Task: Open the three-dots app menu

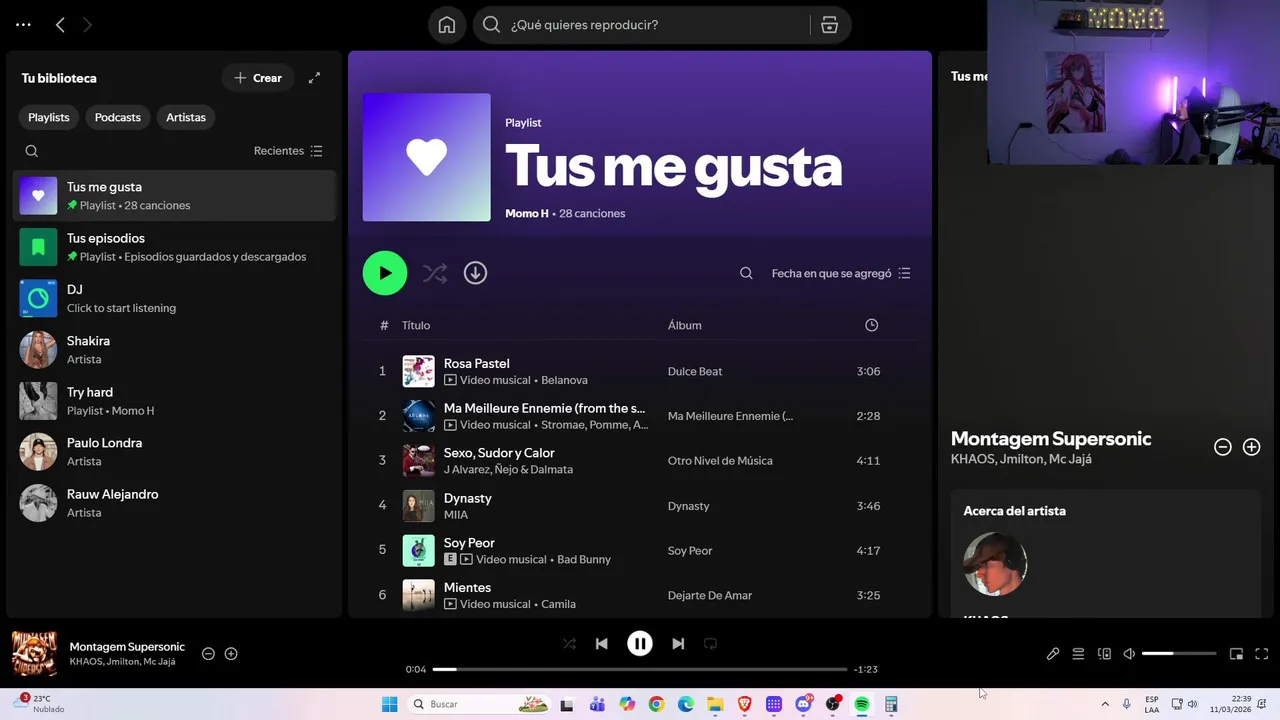Action: (23, 25)
